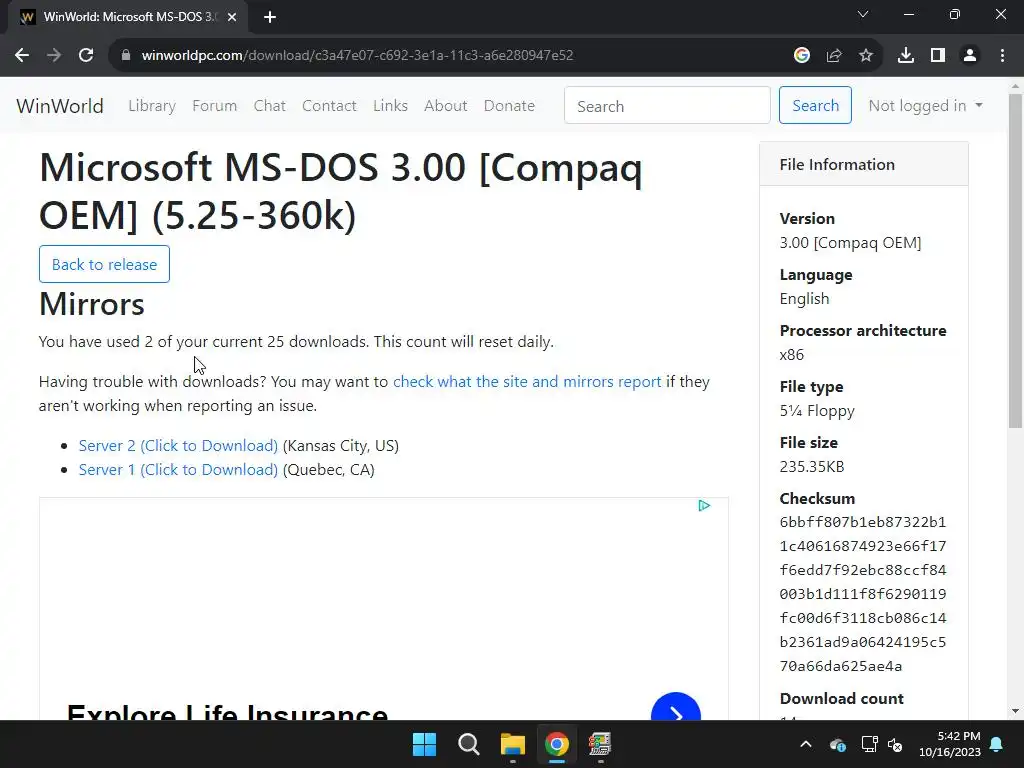Image resolution: width=1024 pixels, height=768 pixels.
Task: Click the OneDrive cloud tray icon
Action: pos(838,744)
